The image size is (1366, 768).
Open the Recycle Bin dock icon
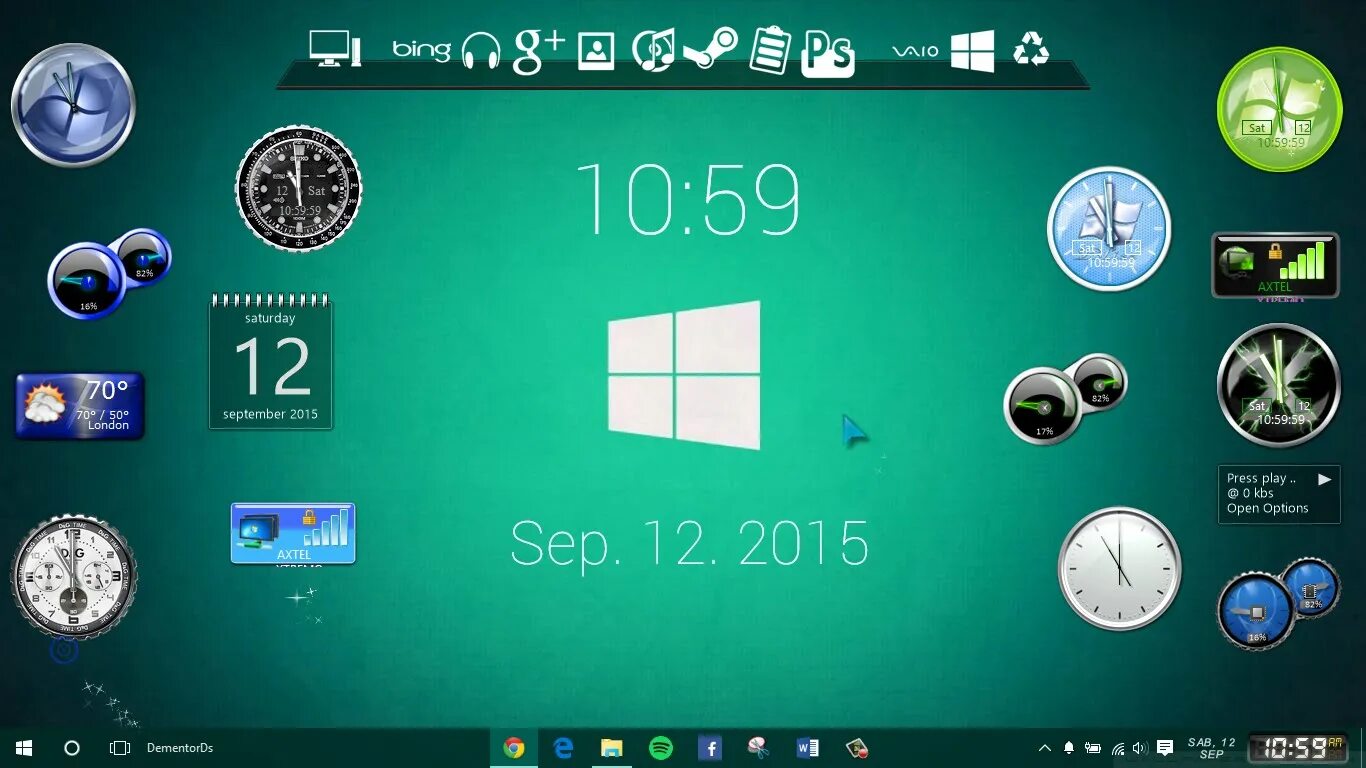pos(1031,48)
